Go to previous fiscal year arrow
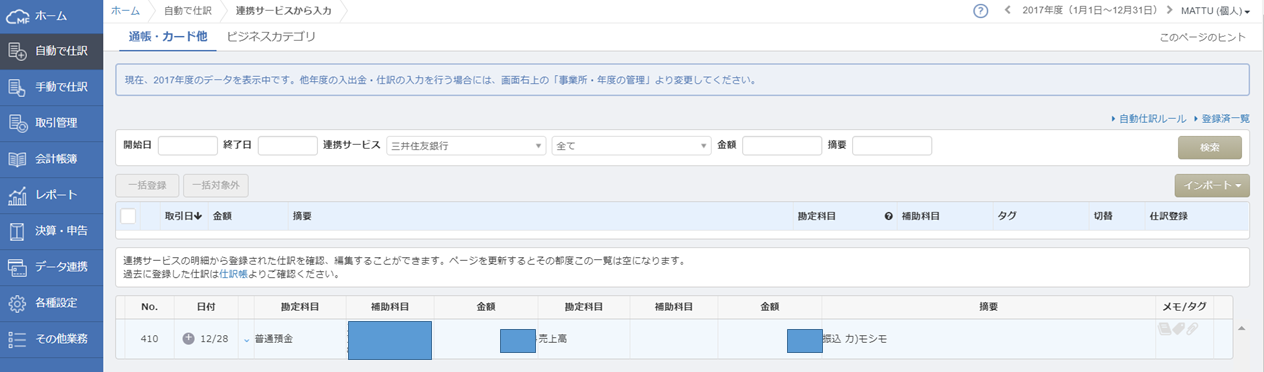Image resolution: width=1264 pixels, height=372 pixels. (x=1008, y=11)
